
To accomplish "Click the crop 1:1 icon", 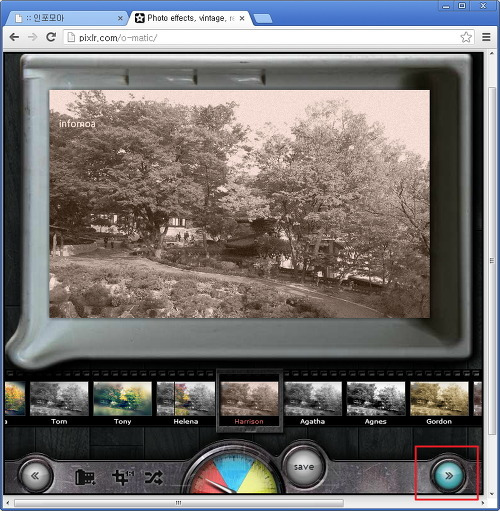I will coord(122,477).
